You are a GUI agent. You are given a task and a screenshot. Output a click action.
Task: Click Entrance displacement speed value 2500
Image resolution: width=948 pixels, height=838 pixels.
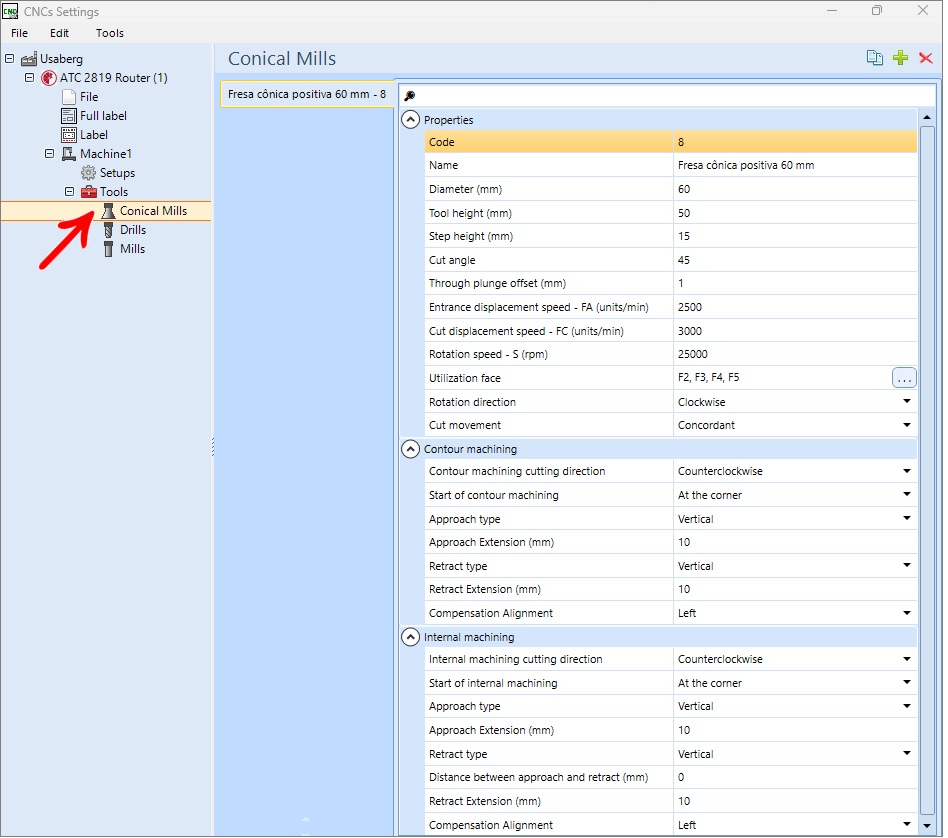(795, 308)
